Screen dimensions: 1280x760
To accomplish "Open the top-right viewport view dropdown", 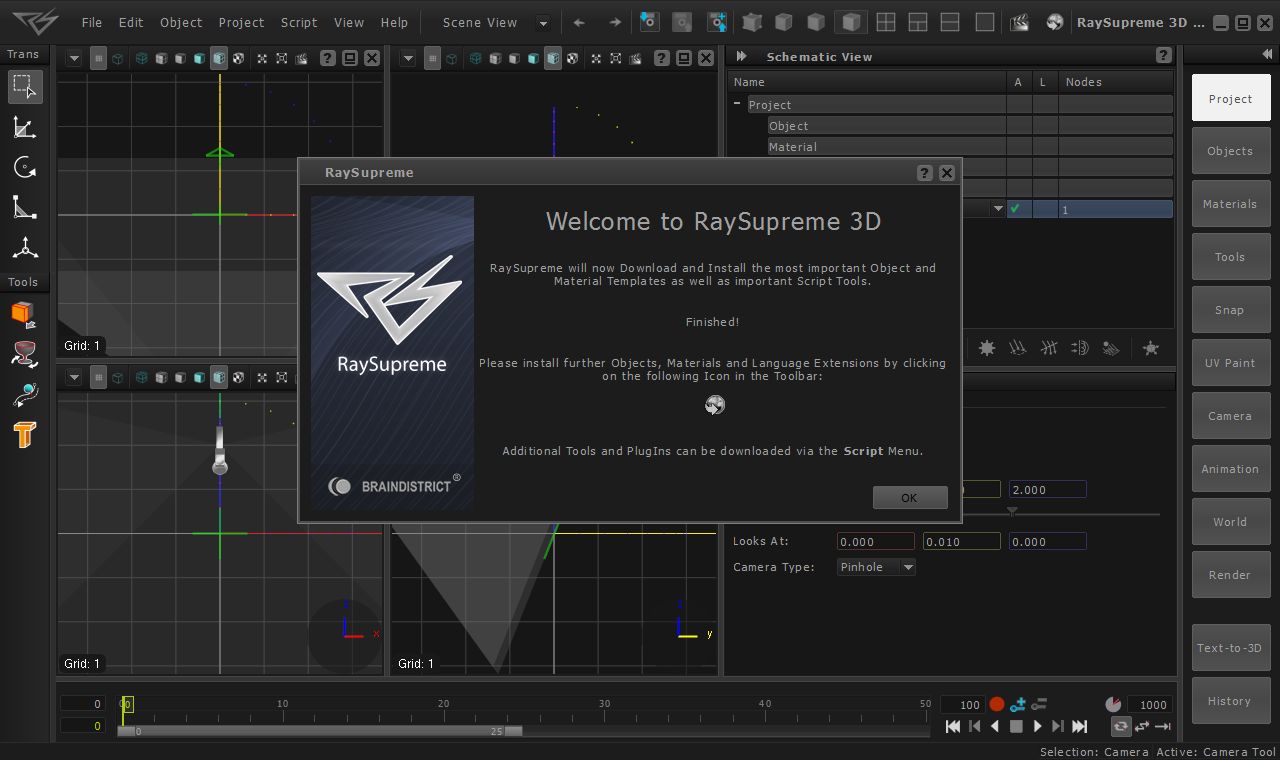I will coord(408,59).
